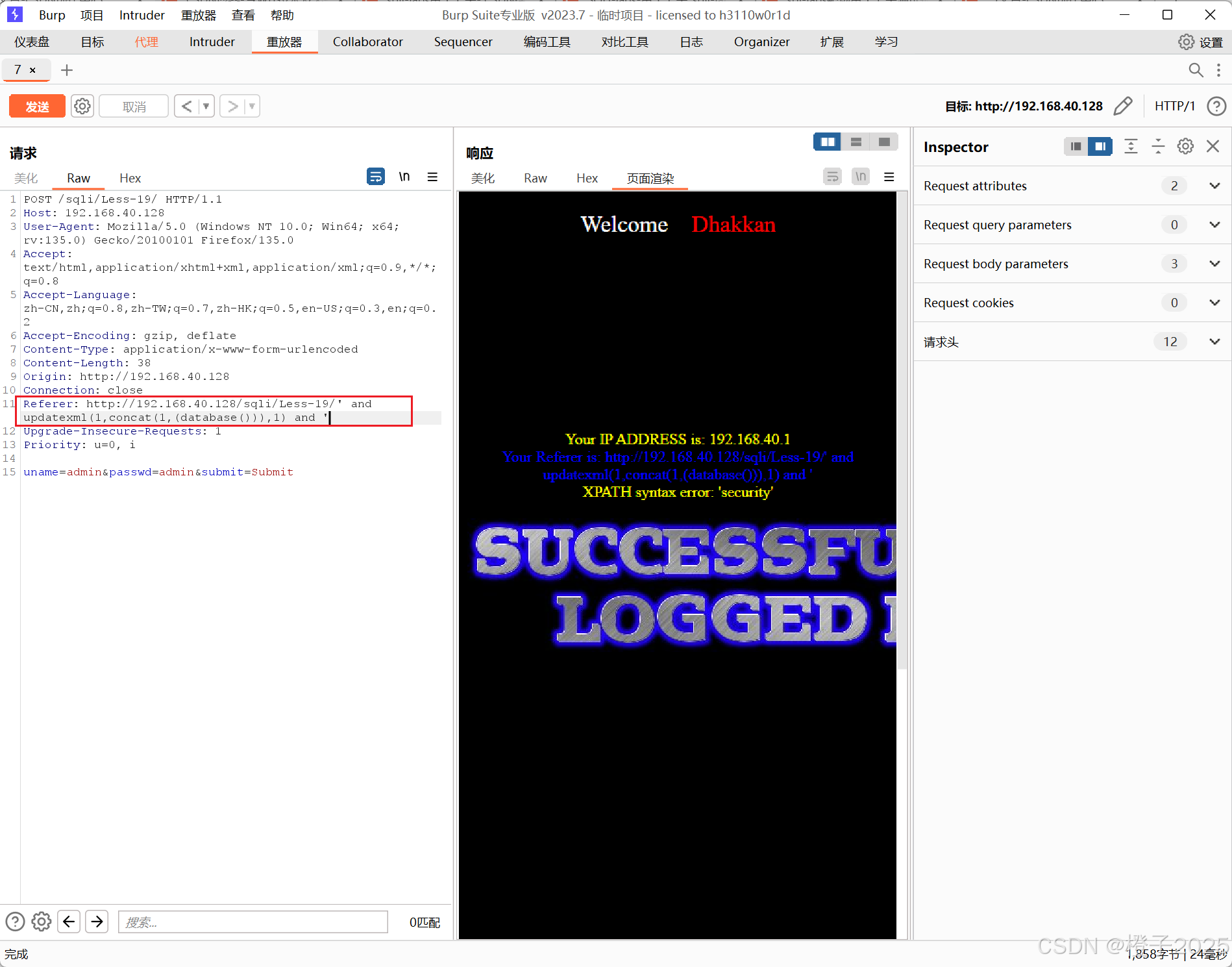Switch to the Collaborator tab
Viewport: 1232px width, 967px height.
(367, 42)
